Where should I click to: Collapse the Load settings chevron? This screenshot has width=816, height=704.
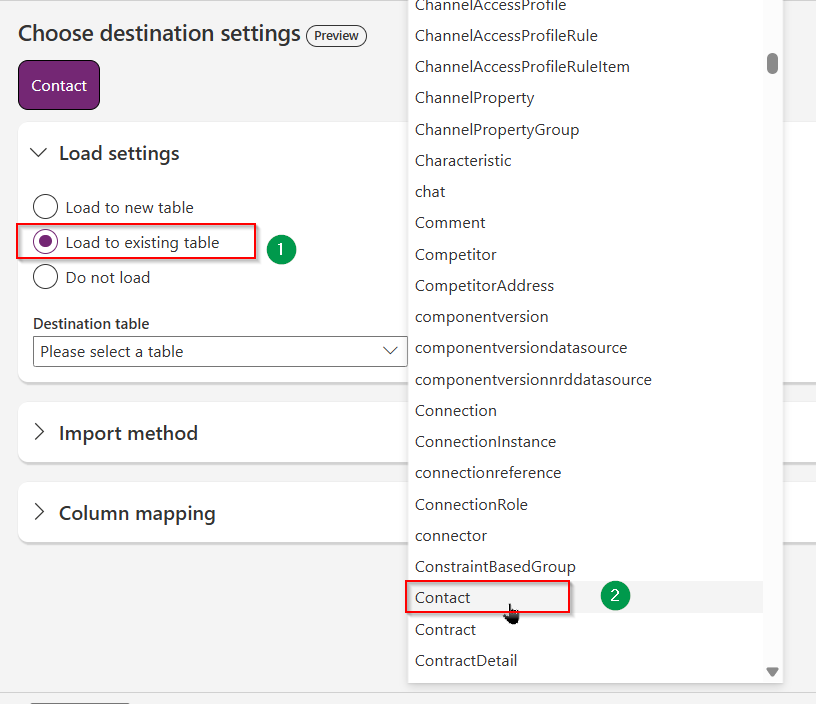click(39, 153)
